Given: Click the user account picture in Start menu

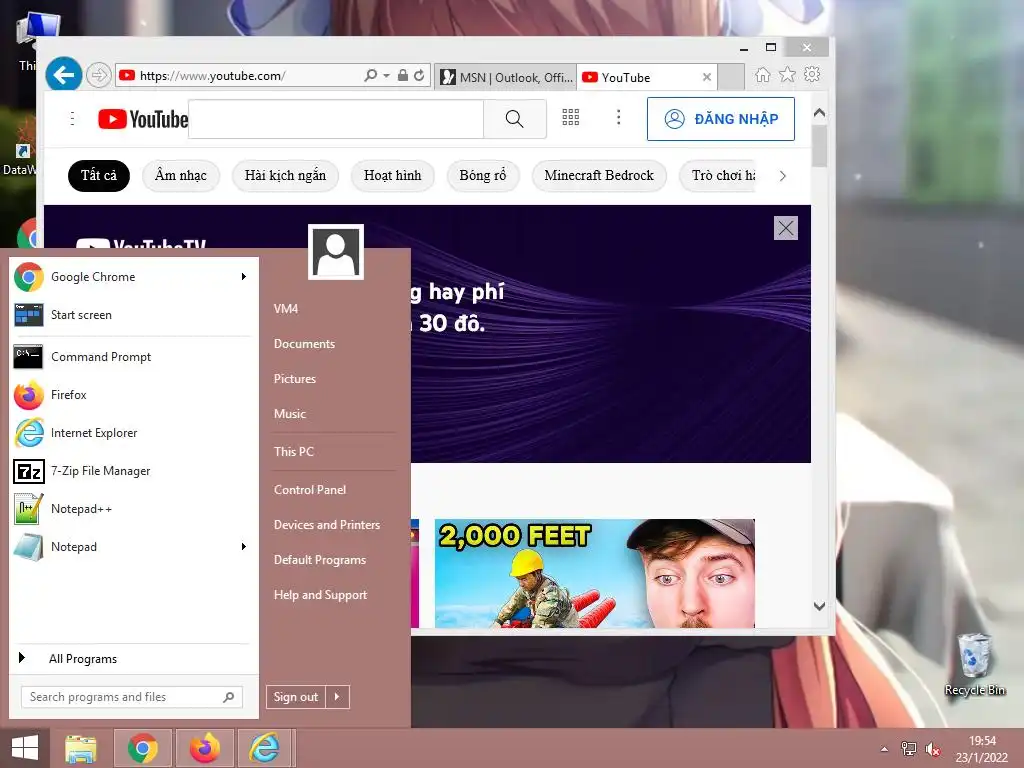Looking at the screenshot, I should pyautogui.click(x=336, y=252).
